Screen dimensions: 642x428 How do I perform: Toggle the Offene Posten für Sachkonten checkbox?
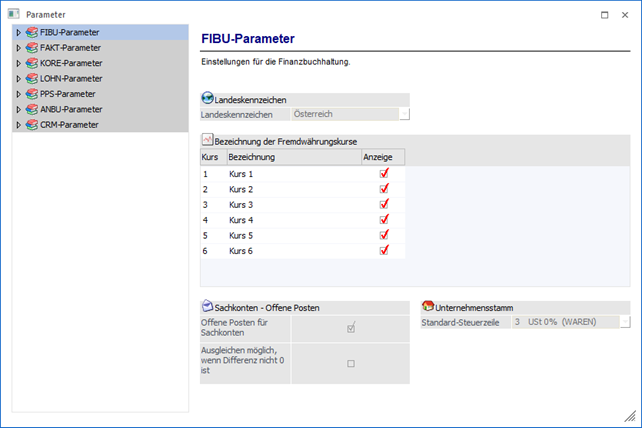click(x=351, y=327)
